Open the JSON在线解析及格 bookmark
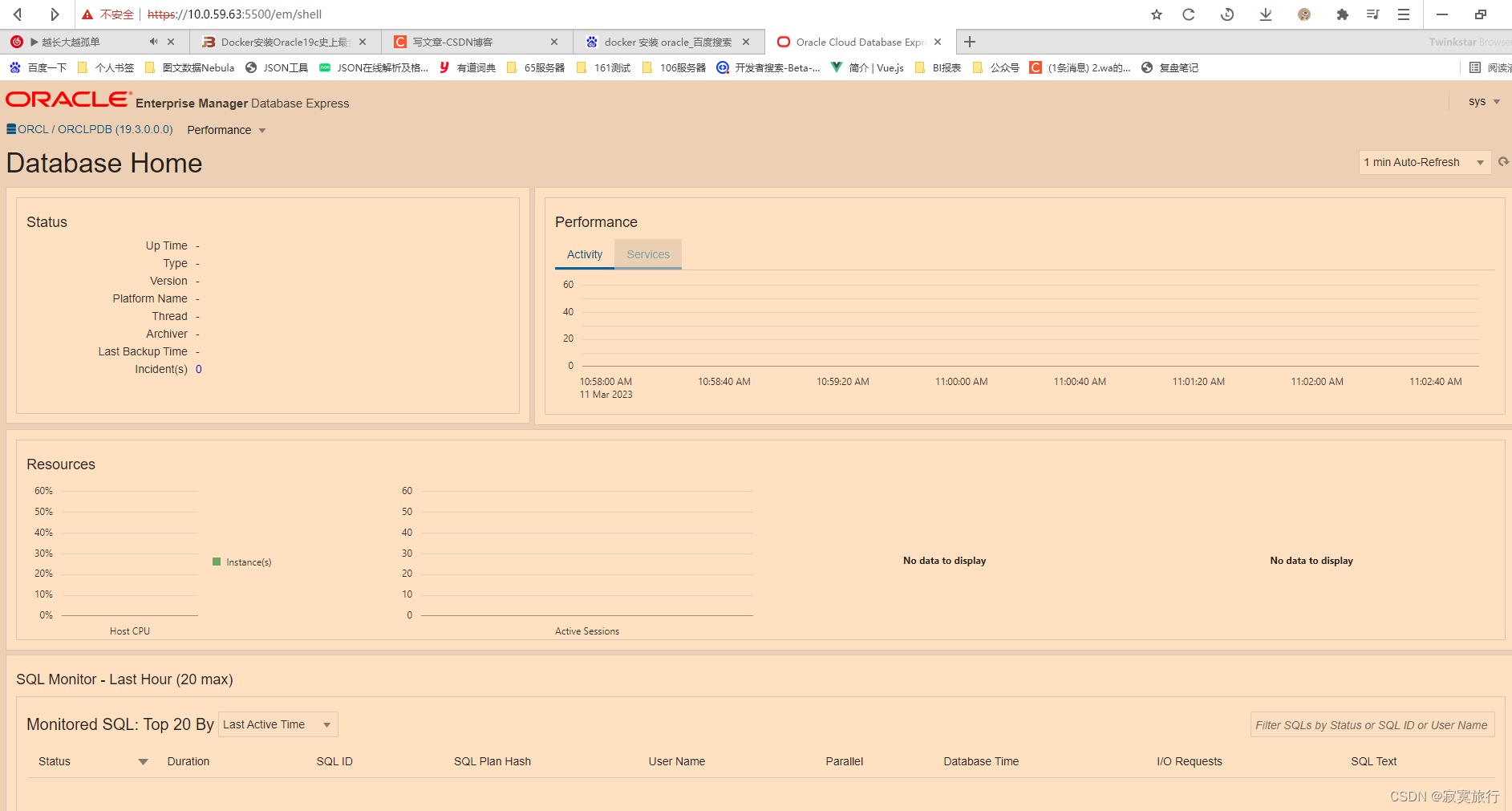Image resolution: width=1512 pixels, height=811 pixels. pyautogui.click(x=374, y=67)
